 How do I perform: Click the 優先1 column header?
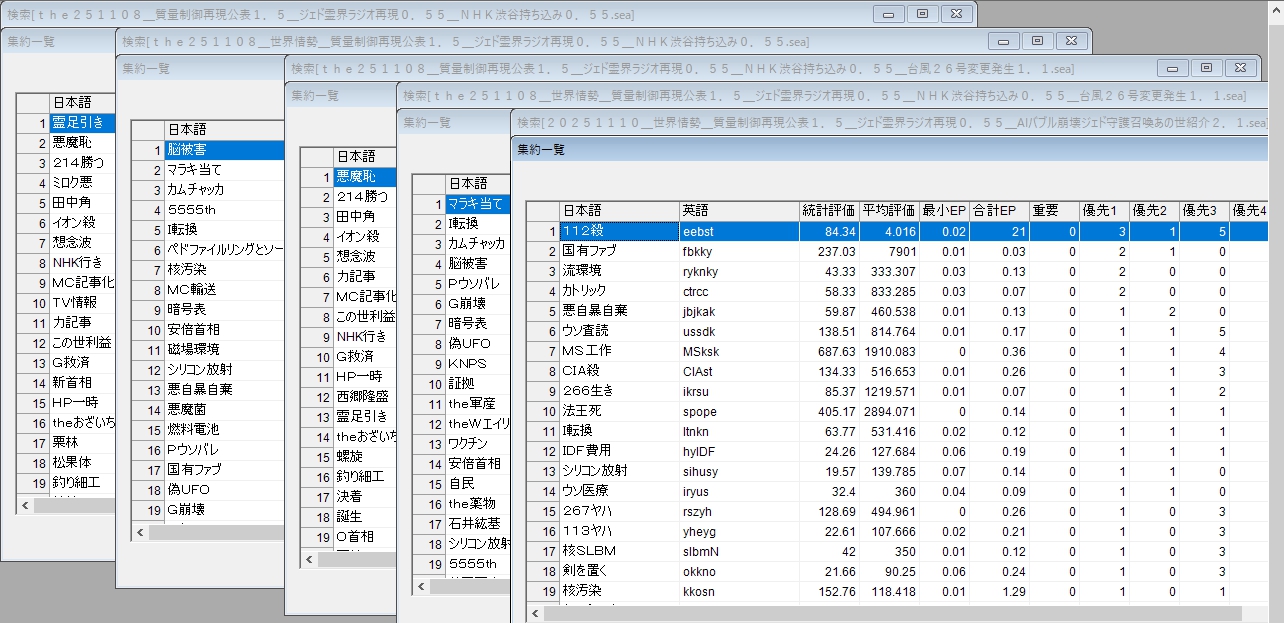[1103, 211]
